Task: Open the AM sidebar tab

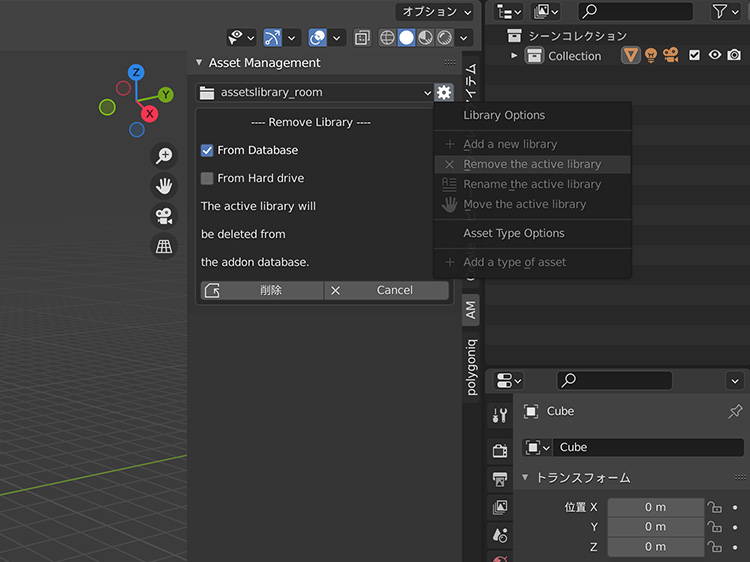Action: pos(471,310)
